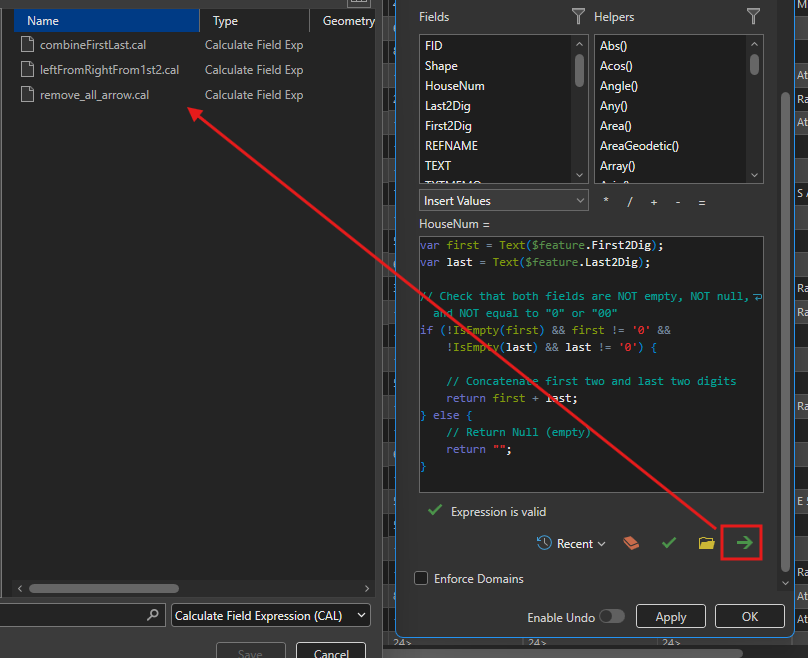Check the Enforce Domains checkbox
The width and height of the screenshot is (808, 658).
point(421,578)
